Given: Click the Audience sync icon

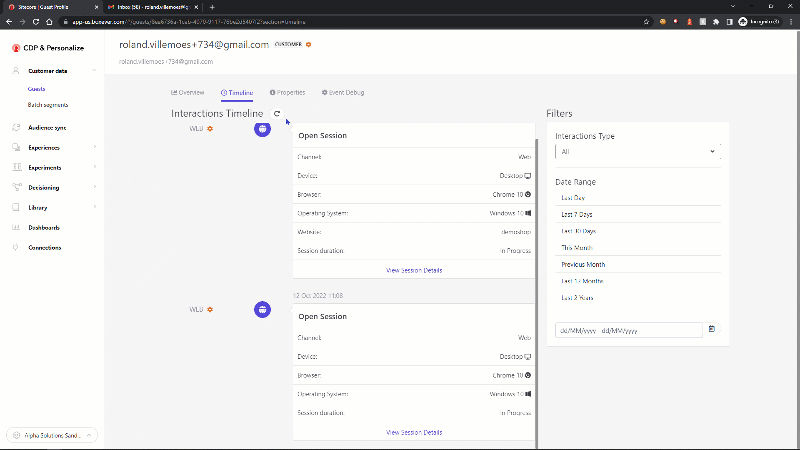Looking at the screenshot, I should [16, 128].
